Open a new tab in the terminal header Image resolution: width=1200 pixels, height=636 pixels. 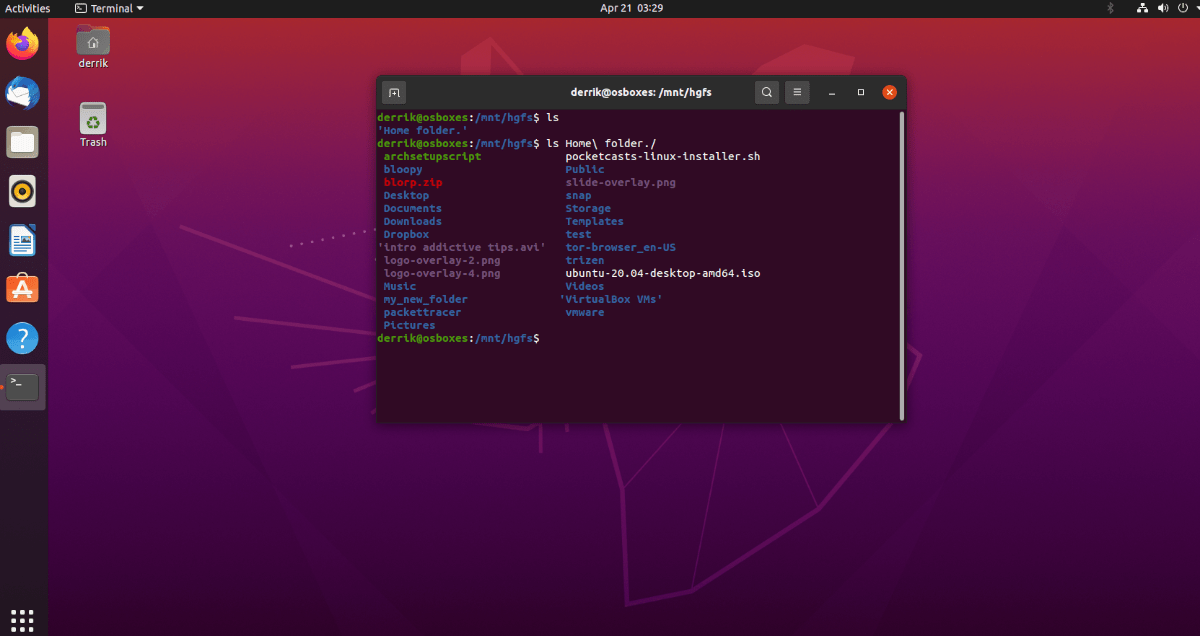(393, 92)
